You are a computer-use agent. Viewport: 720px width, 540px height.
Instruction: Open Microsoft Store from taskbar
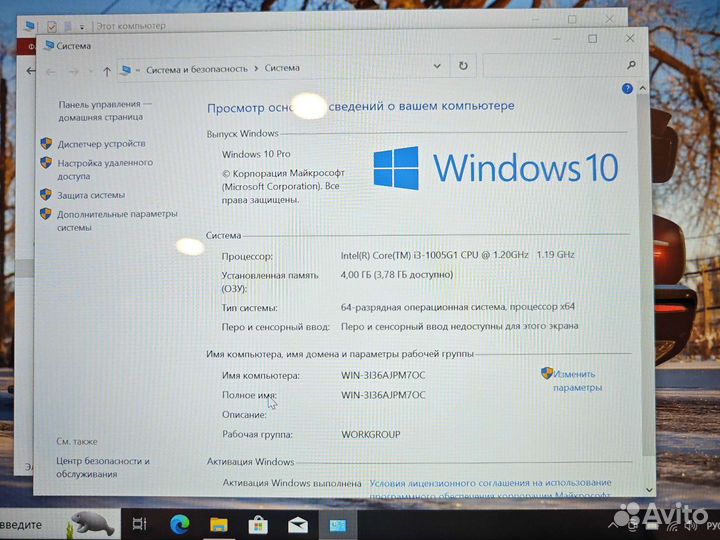point(258,525)
